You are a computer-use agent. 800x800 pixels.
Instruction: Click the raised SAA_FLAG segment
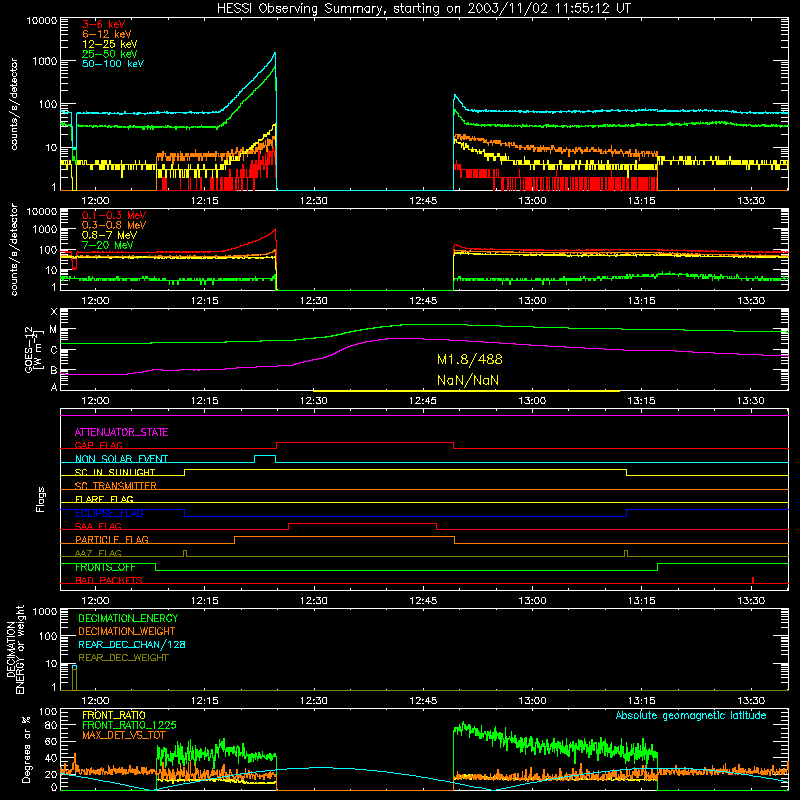tap(362, 524)
